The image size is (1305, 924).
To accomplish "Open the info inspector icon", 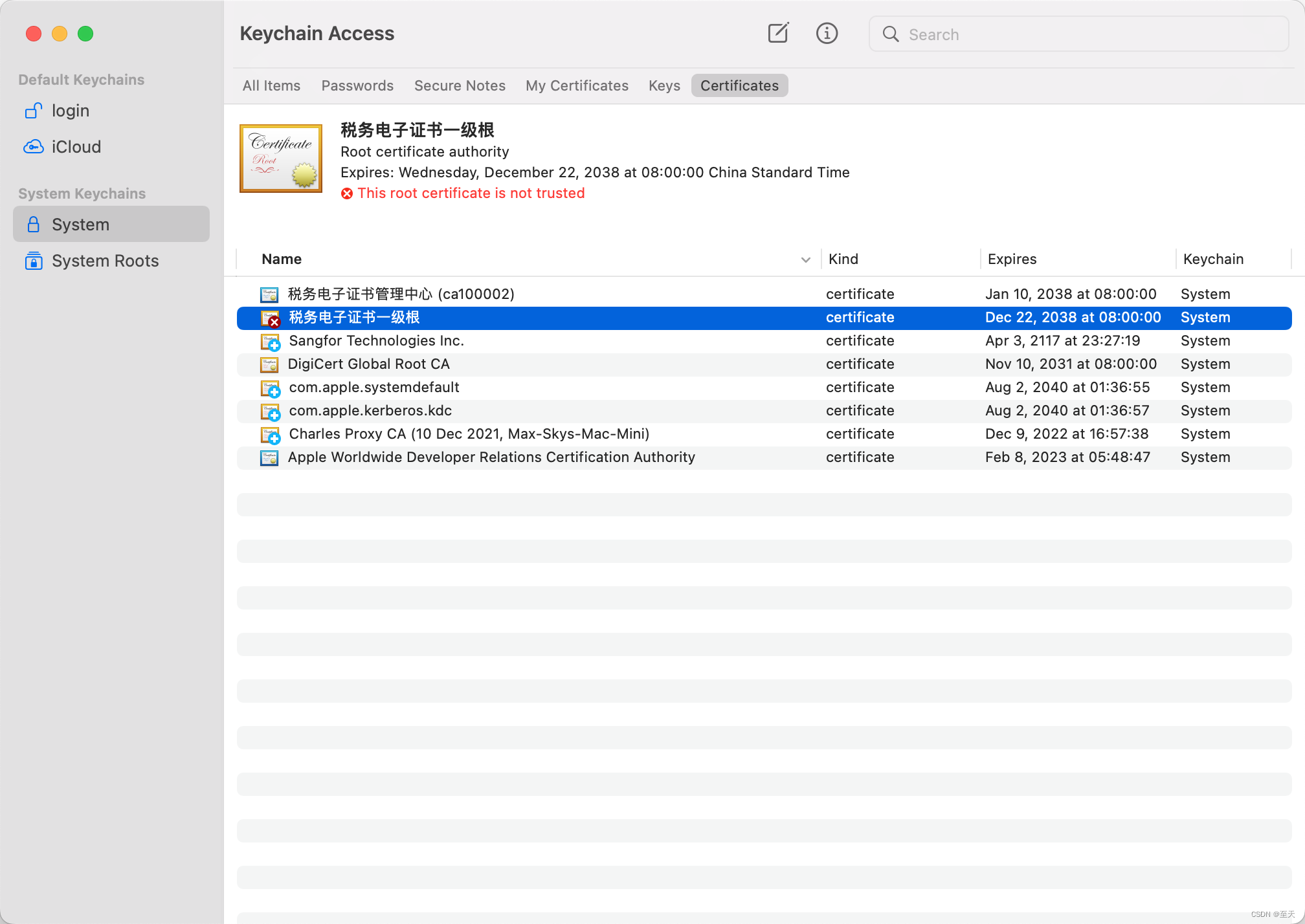I will click(827, 33).
